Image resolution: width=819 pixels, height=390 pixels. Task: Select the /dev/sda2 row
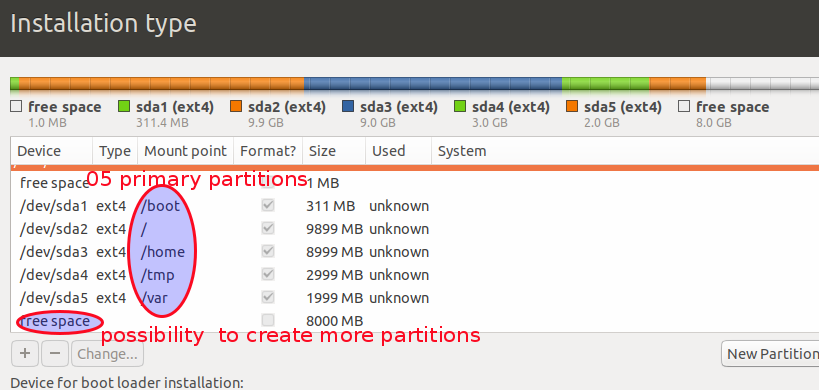tap(415, 229)
